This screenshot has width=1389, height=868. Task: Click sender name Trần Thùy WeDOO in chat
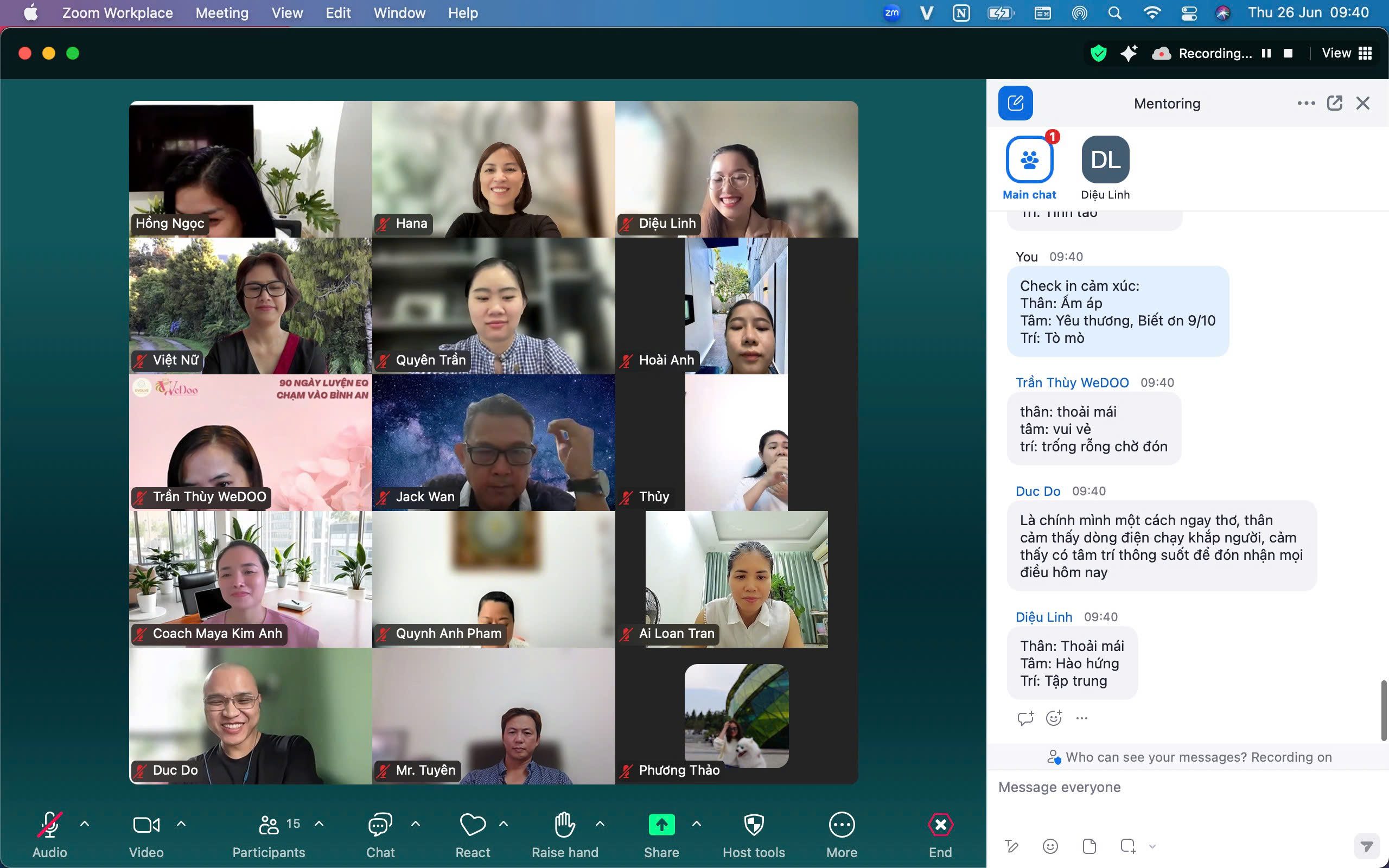tap(1072, 383)
